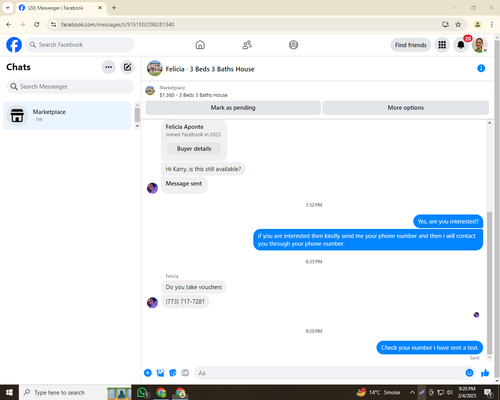Open conversation information panel
Image resolution: width=500 pixels, height=400 pixels.
click(481, 68)
